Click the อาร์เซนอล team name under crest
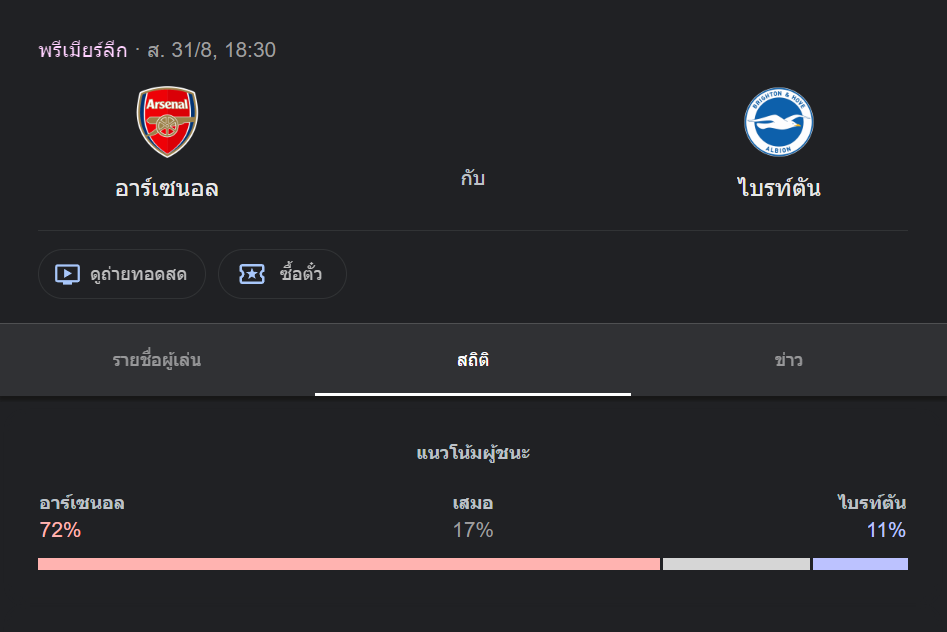This screenshot has width=947, height=632. click(x=167, y=189)
